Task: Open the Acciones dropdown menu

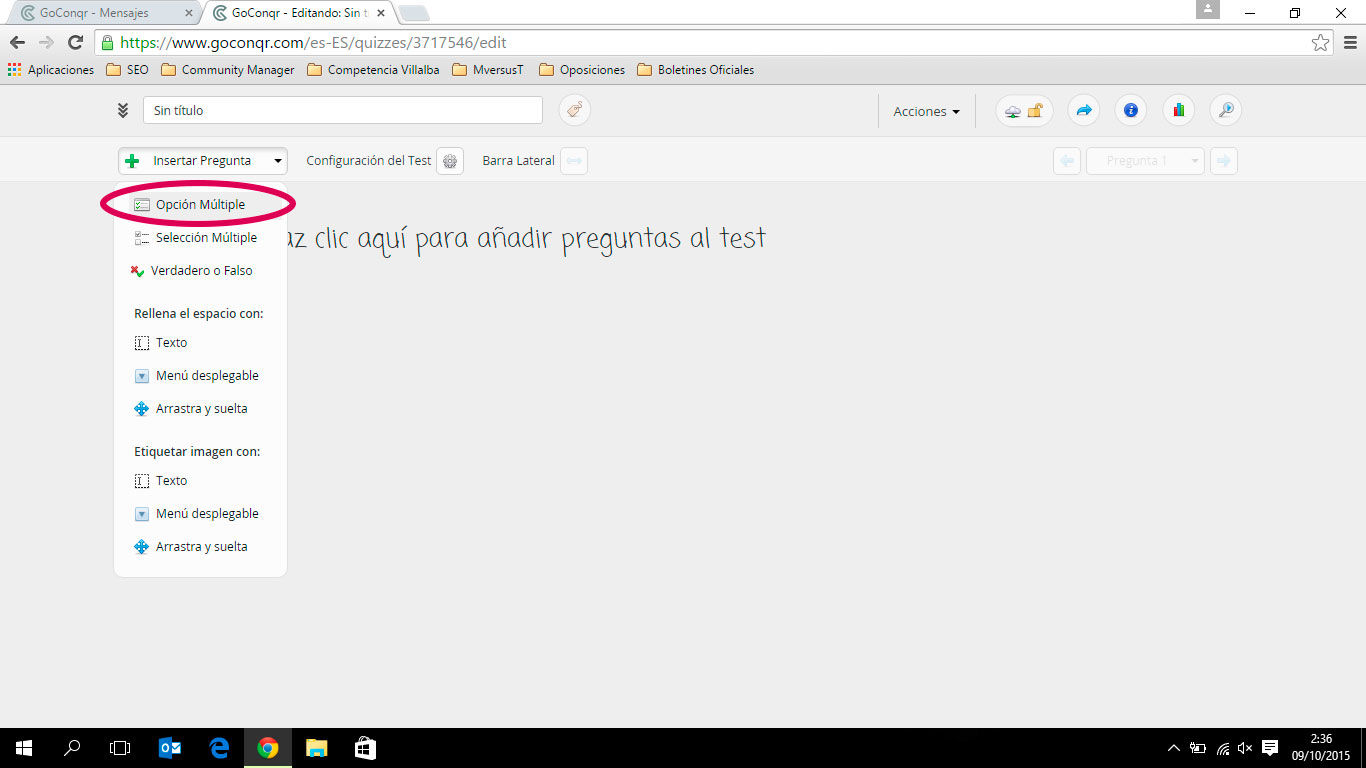Action: [x=927, y=111]
